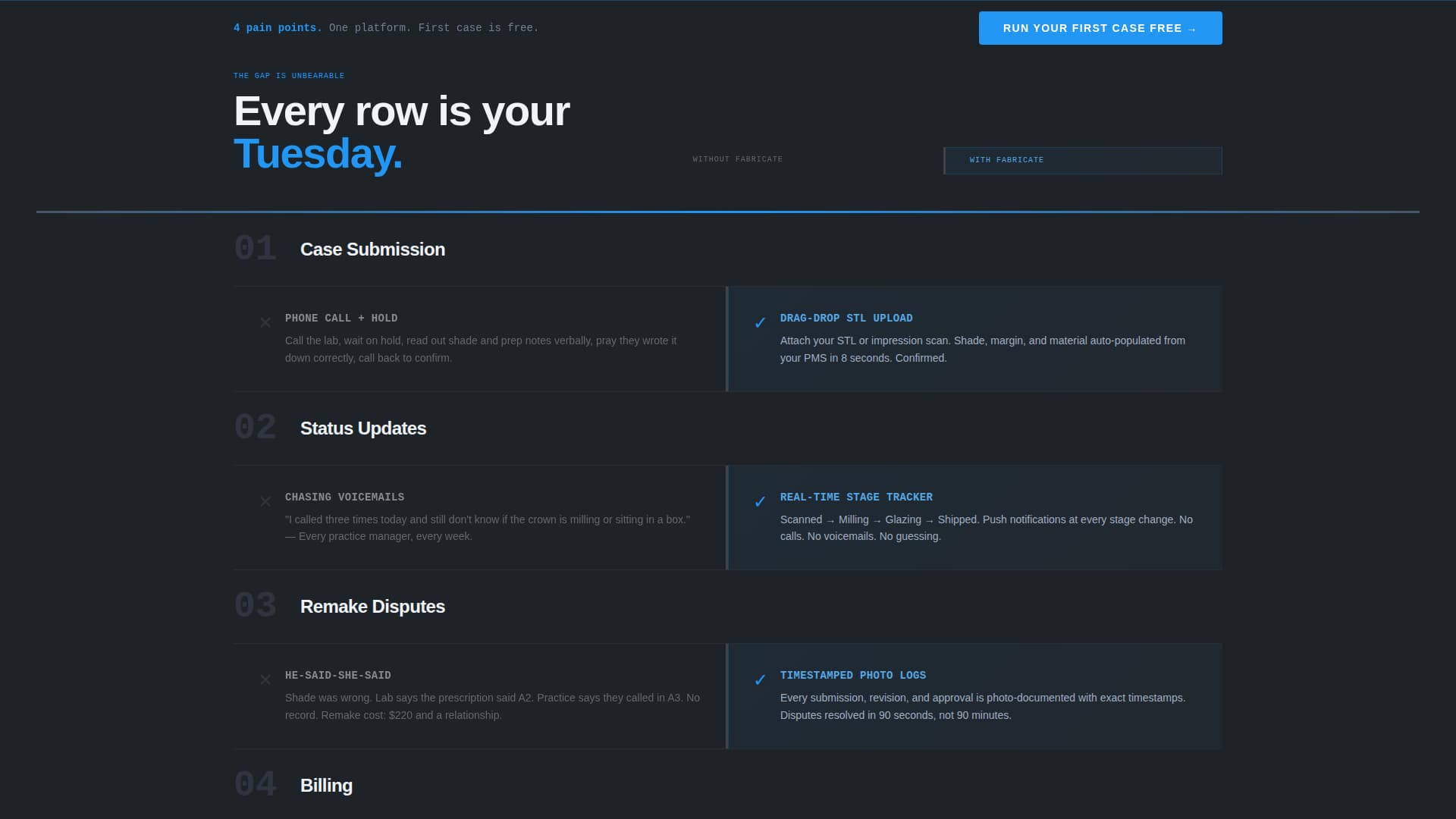Click the Billing section heading
1456x819 pixels.
[x=326, y=786]
